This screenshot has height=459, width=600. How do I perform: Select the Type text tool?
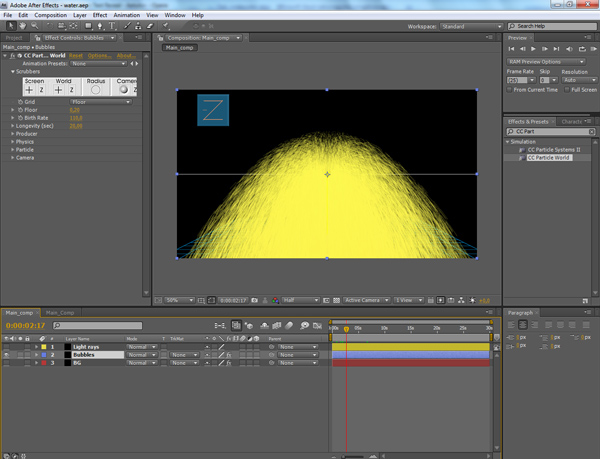click(112, 26)
